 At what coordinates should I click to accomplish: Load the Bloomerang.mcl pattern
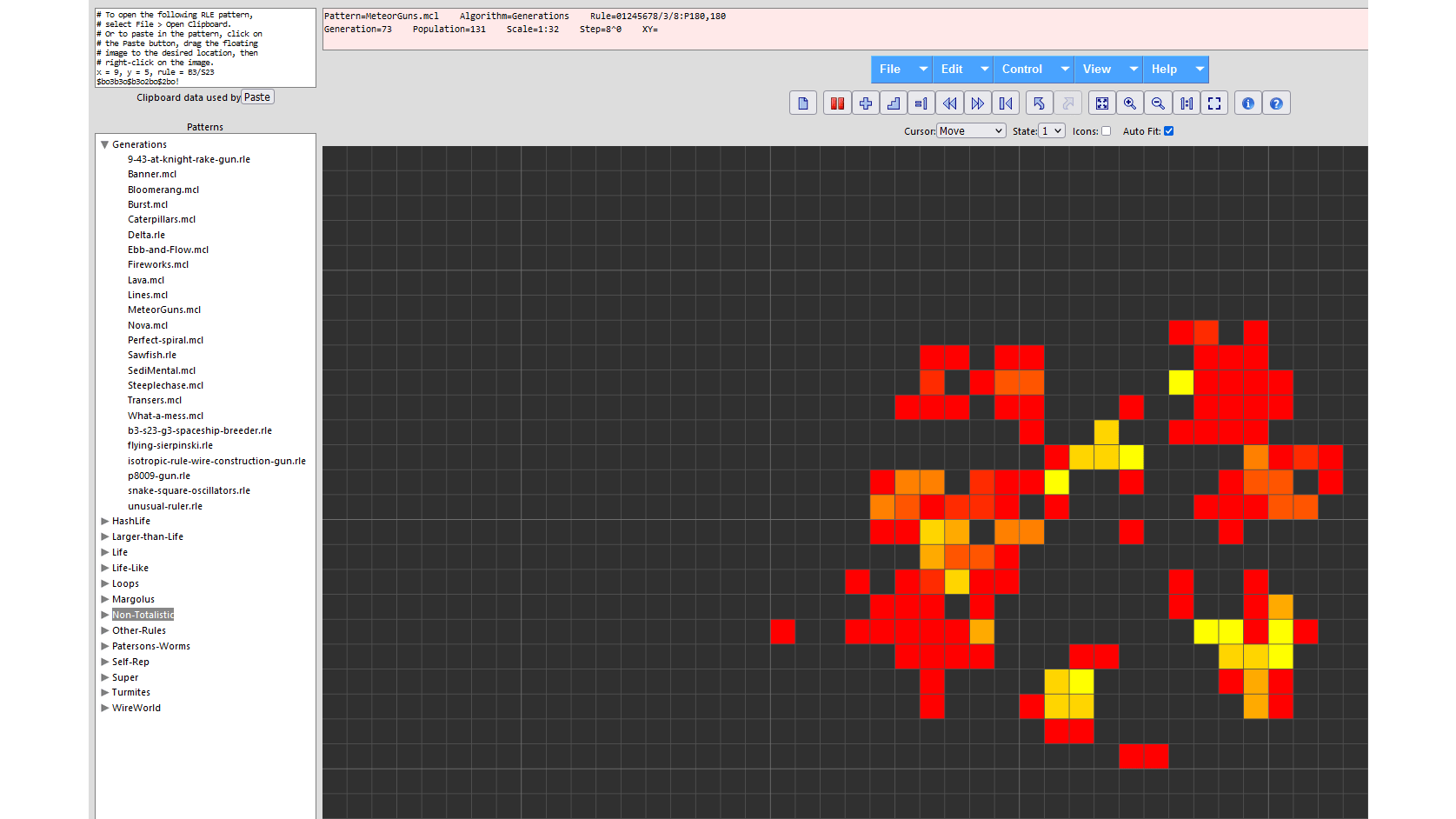point(163,190)
